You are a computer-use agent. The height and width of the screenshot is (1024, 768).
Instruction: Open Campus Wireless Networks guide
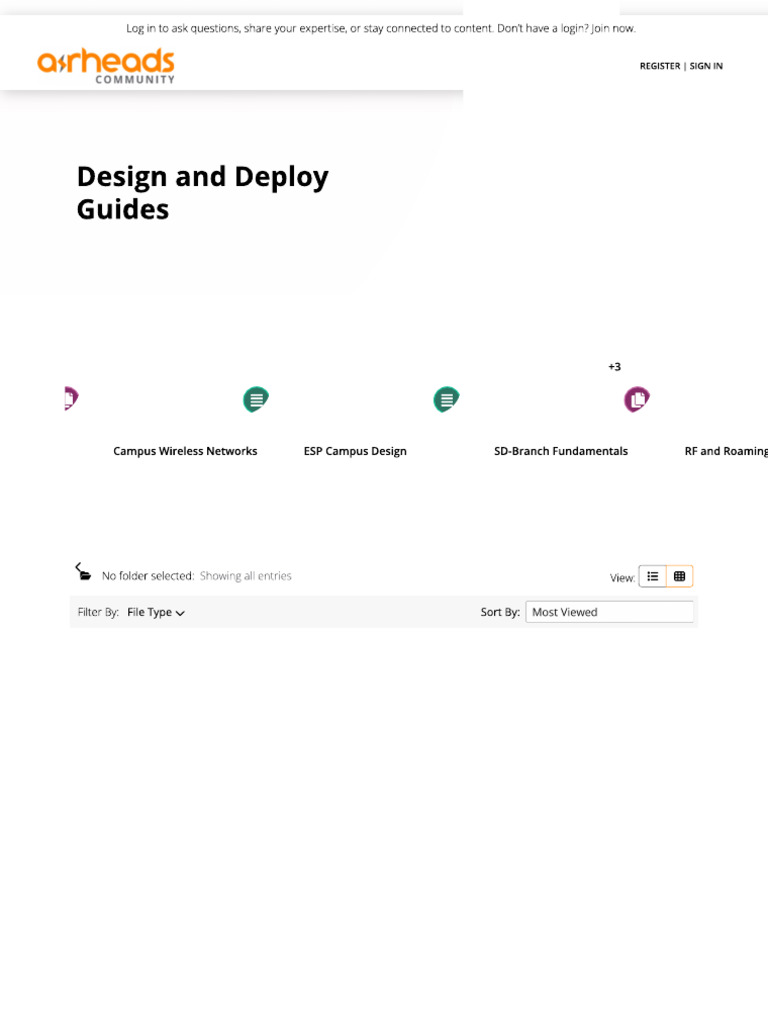(185, 451)
